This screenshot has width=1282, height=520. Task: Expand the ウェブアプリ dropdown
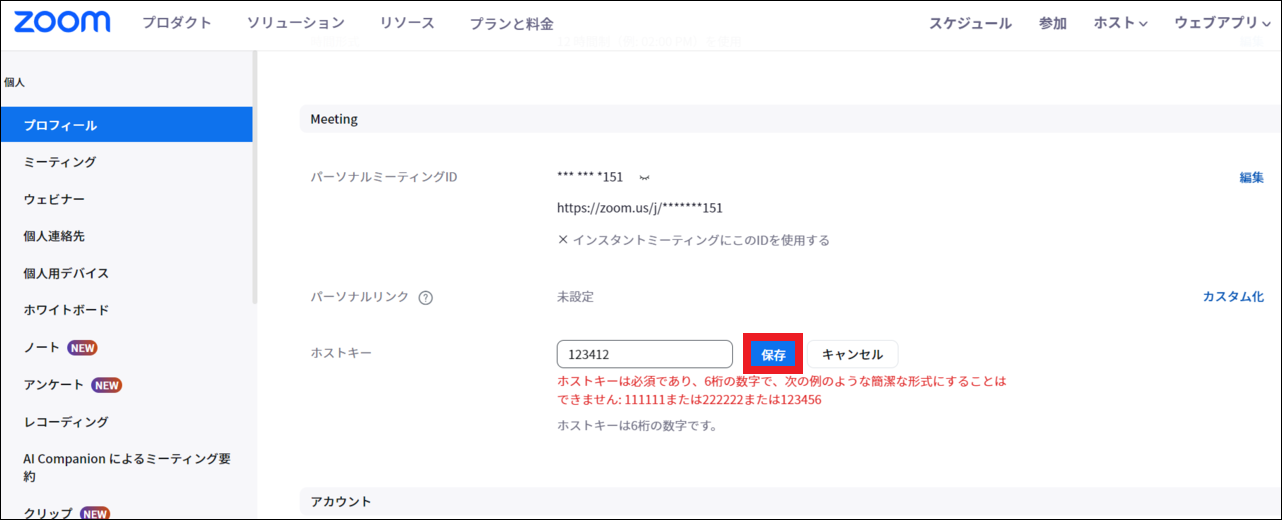(x=1224, y=23)
